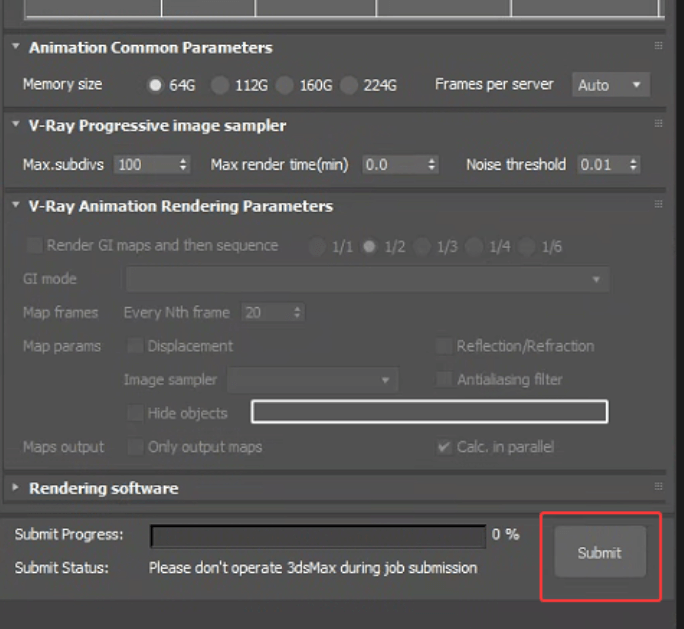Image resolution: width=684 pixels, height=629 pixels.
Task: Adjust the Max render time spinner arrows
Action: (432, 165)
